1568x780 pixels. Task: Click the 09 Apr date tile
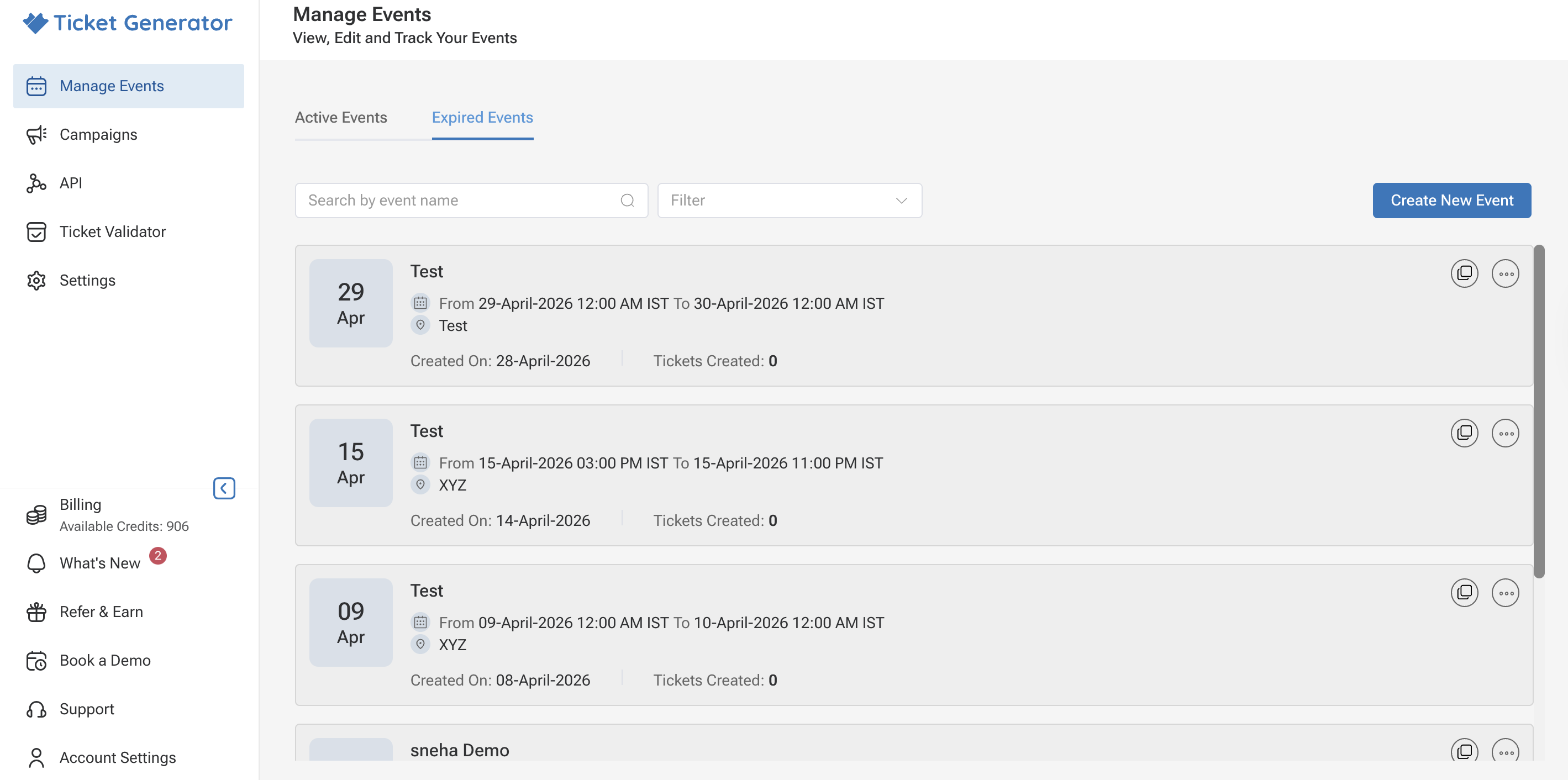coord(351,622)
